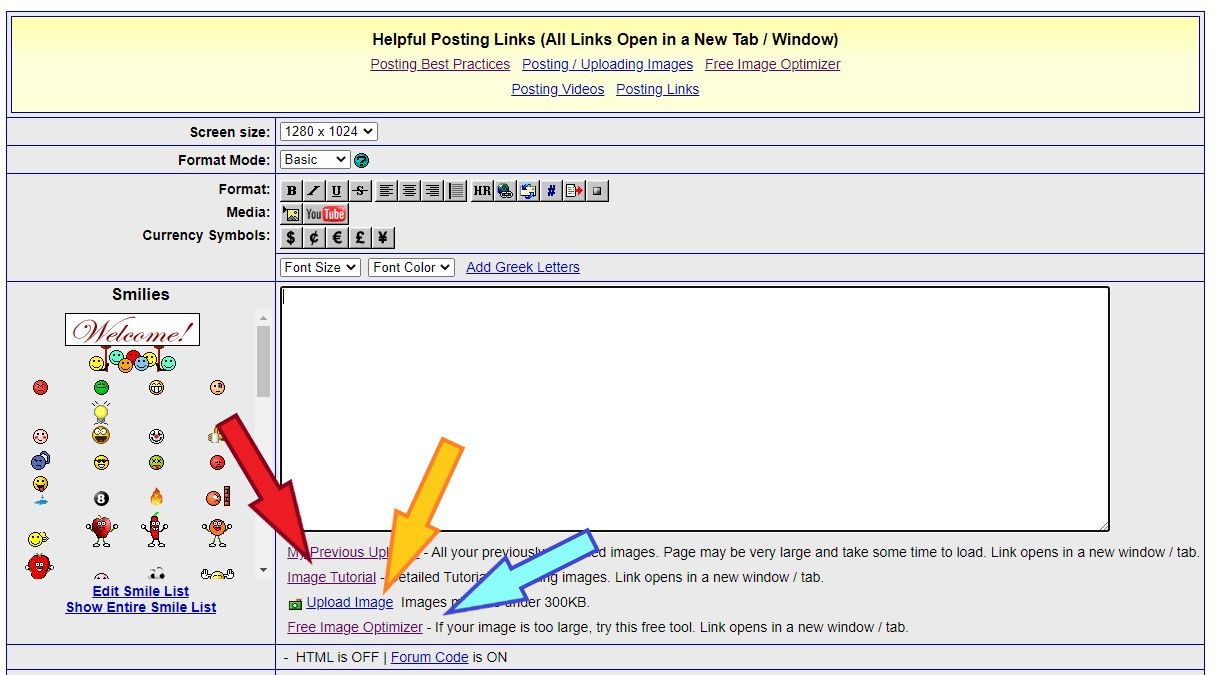Justify the text with the fourth alignment icon
The height and width of the screenshot is (675, 1223).
point(456,190)
